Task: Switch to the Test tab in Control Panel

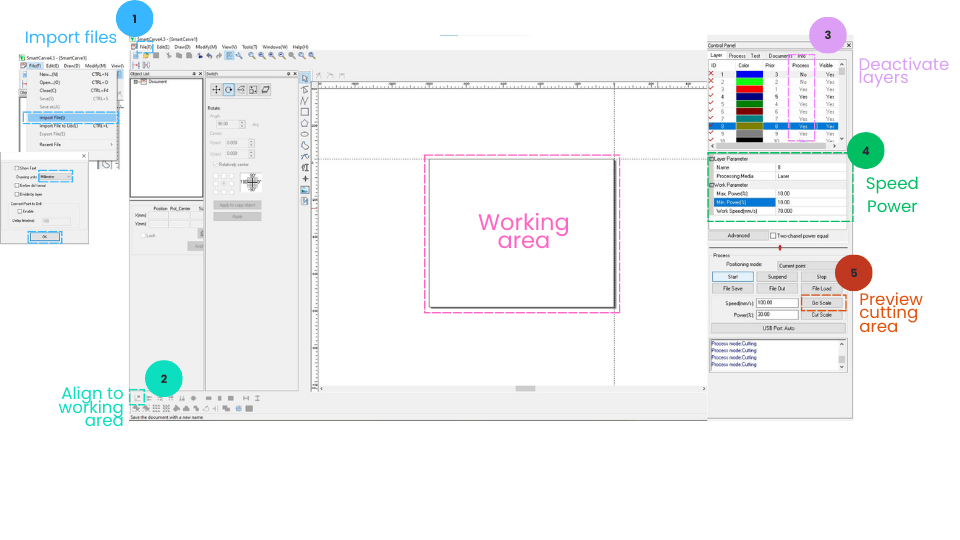Action: click(x=756, y=56)
